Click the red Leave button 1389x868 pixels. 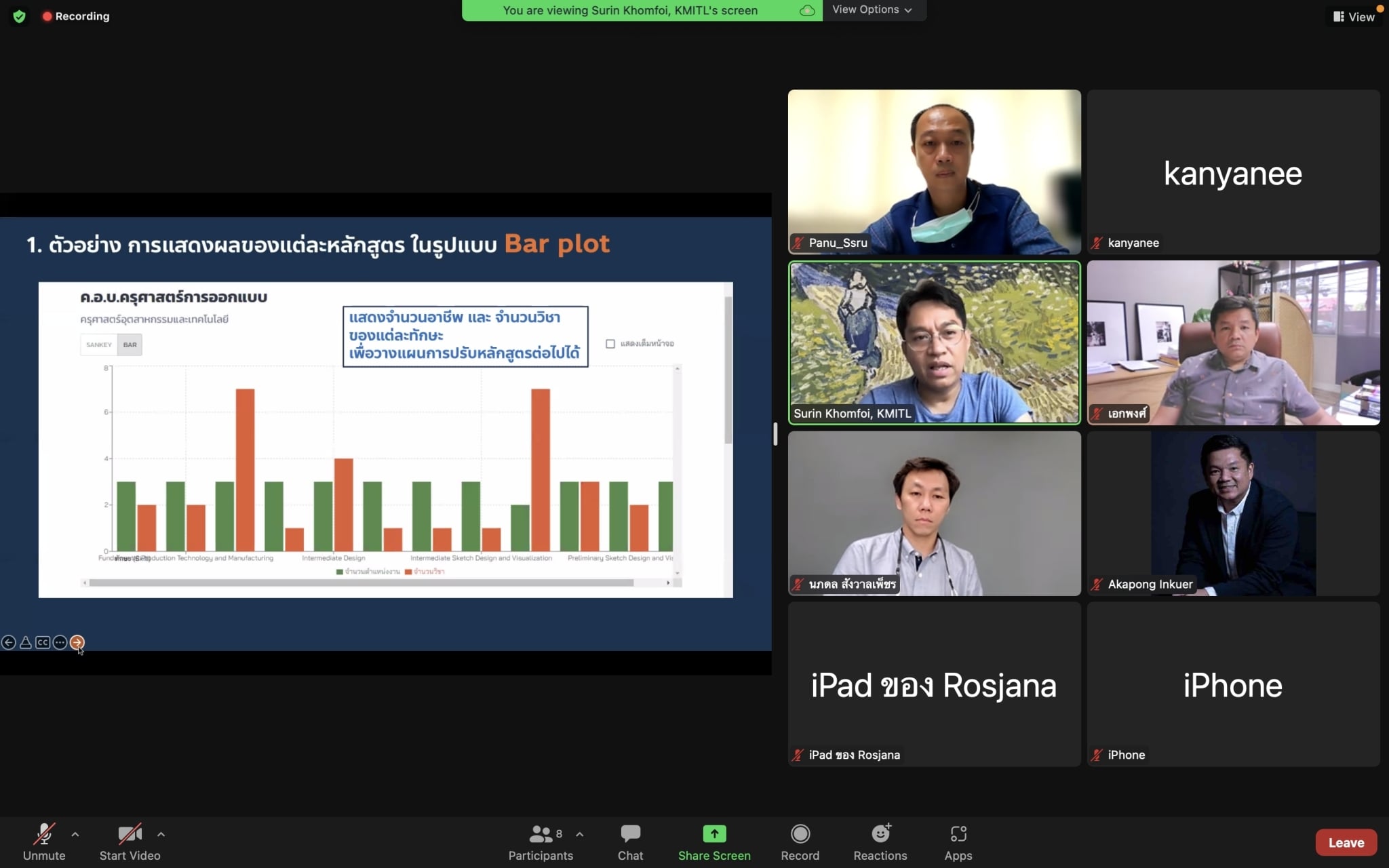pos(1346,842)
